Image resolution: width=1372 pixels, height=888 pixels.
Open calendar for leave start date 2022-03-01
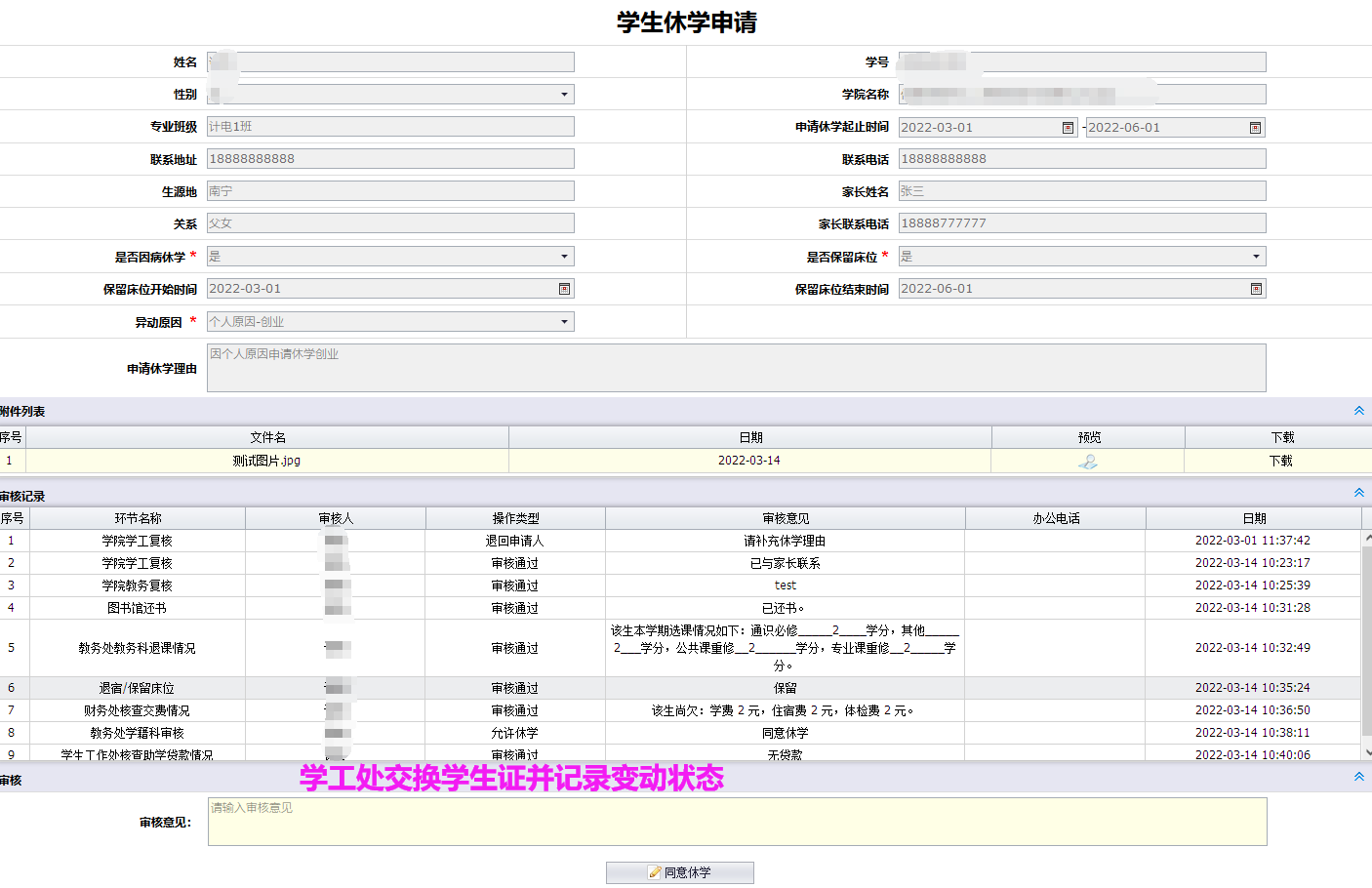pyautogui.click(x=1068, y=128)
